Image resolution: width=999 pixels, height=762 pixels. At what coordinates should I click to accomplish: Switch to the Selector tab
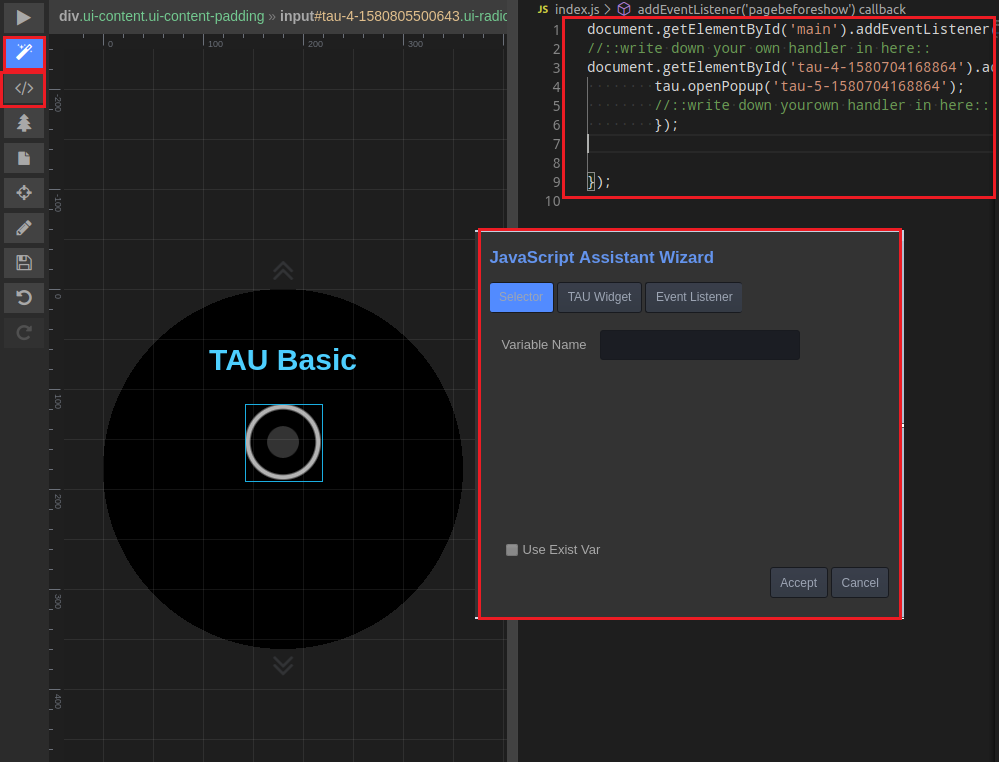click(x=521, y=297)
